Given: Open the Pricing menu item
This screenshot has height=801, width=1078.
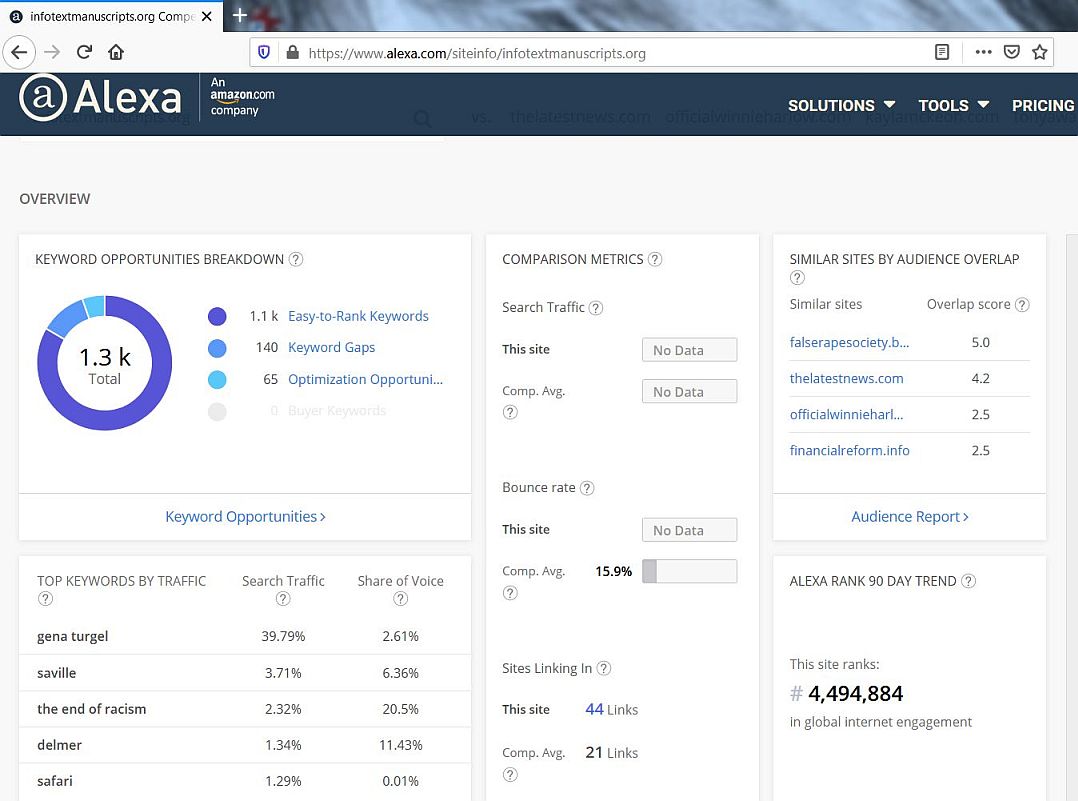Looking at the screenshot, I should [1042, 105].
